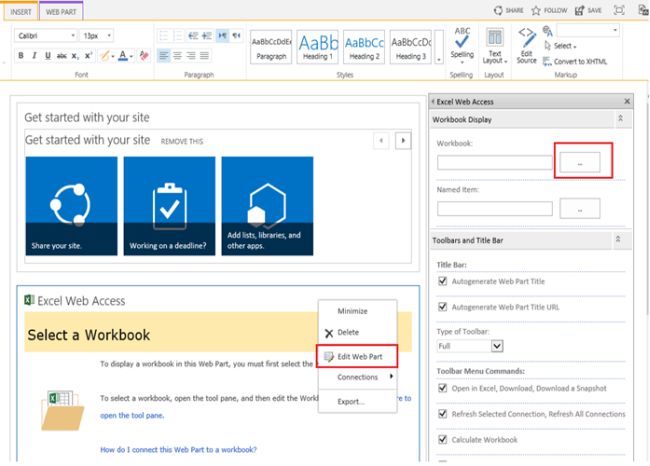The image size is (650, 466).
Task: Click the Workbook browse ellipsis button
Action: coord(580,162)
